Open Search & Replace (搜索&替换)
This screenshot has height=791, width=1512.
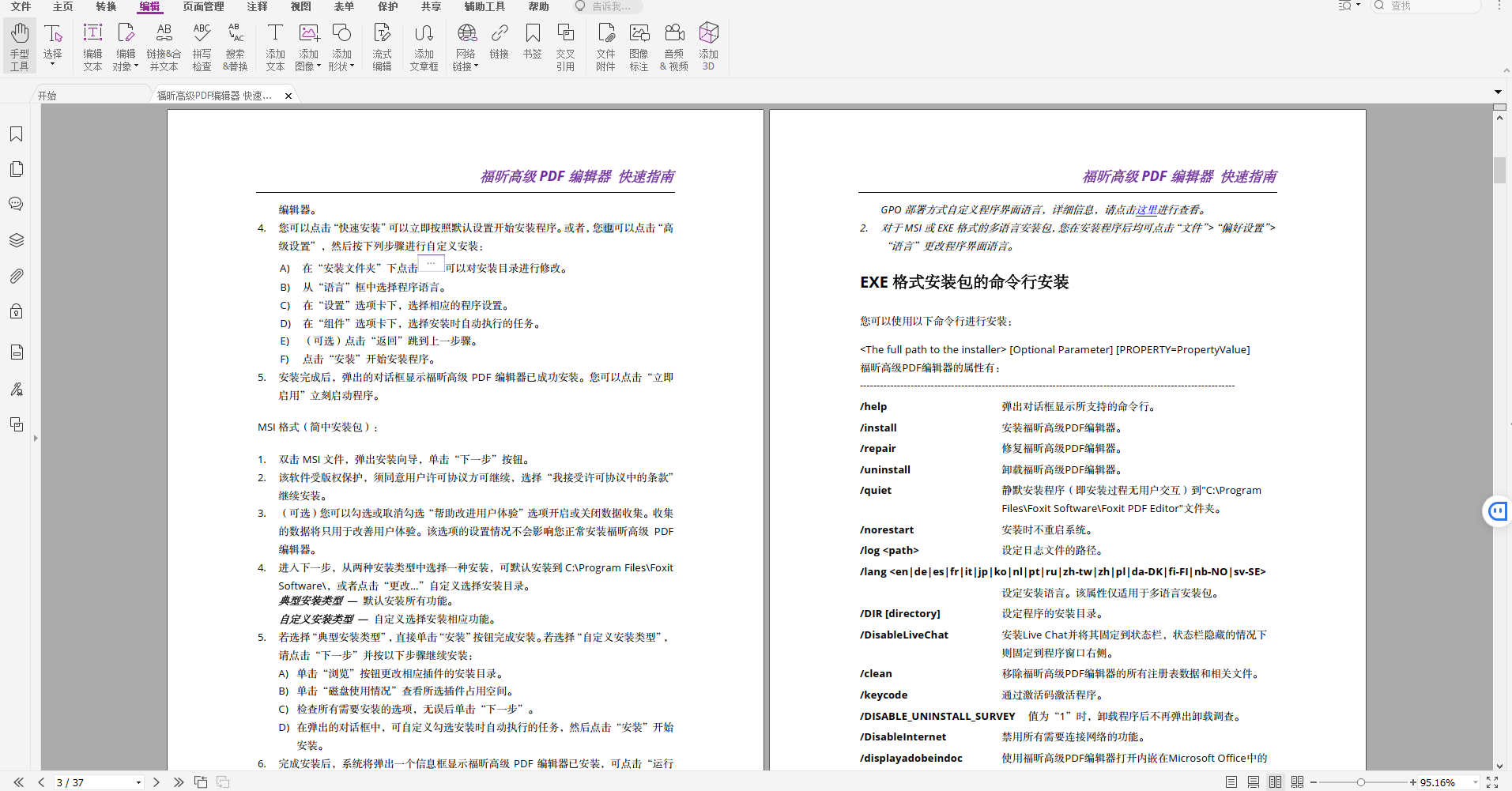click(236, 47)
